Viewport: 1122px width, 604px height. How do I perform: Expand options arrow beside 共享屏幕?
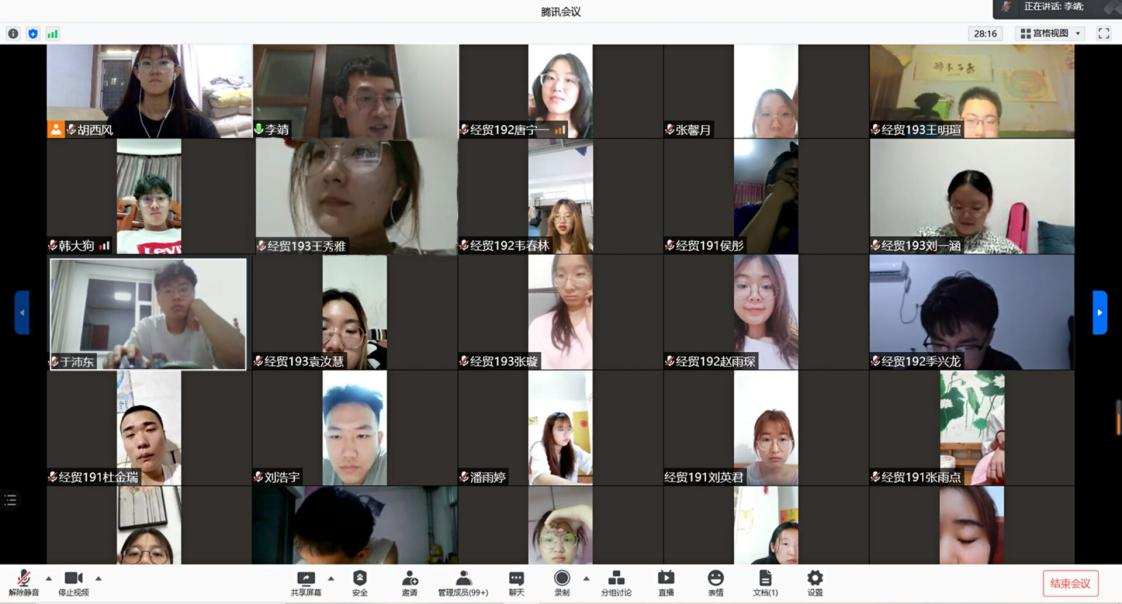pyautogui.click(x=331, y=578)
